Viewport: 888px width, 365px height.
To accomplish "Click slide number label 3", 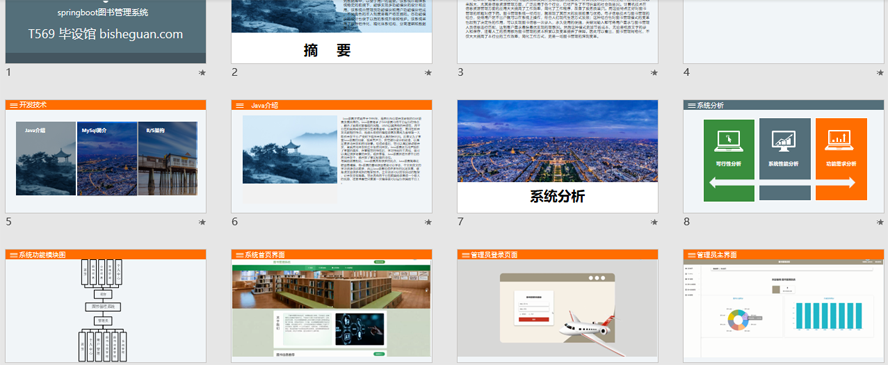I will pos(460,72).
